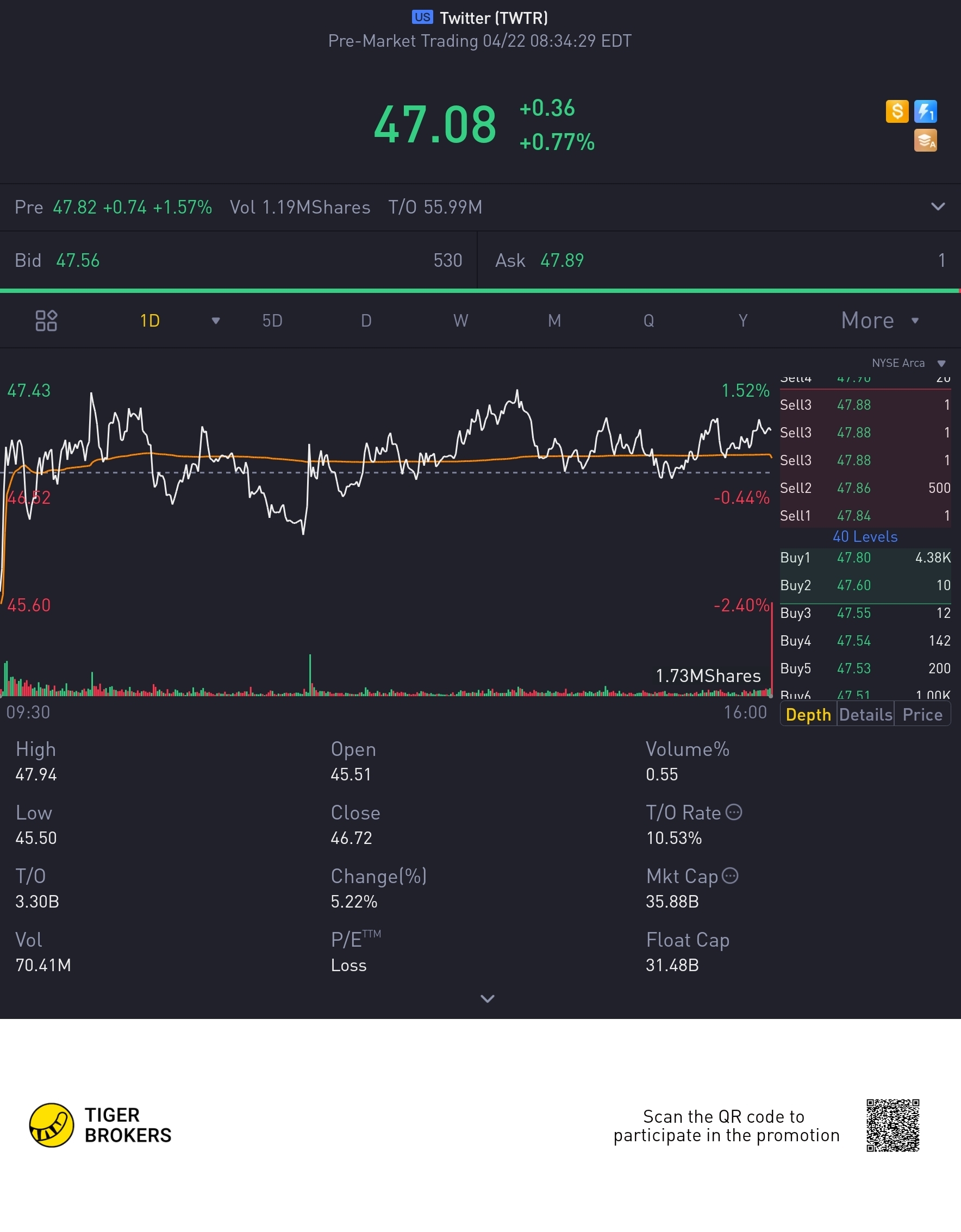Tap the last price 47.08

[x=435, y=124]
